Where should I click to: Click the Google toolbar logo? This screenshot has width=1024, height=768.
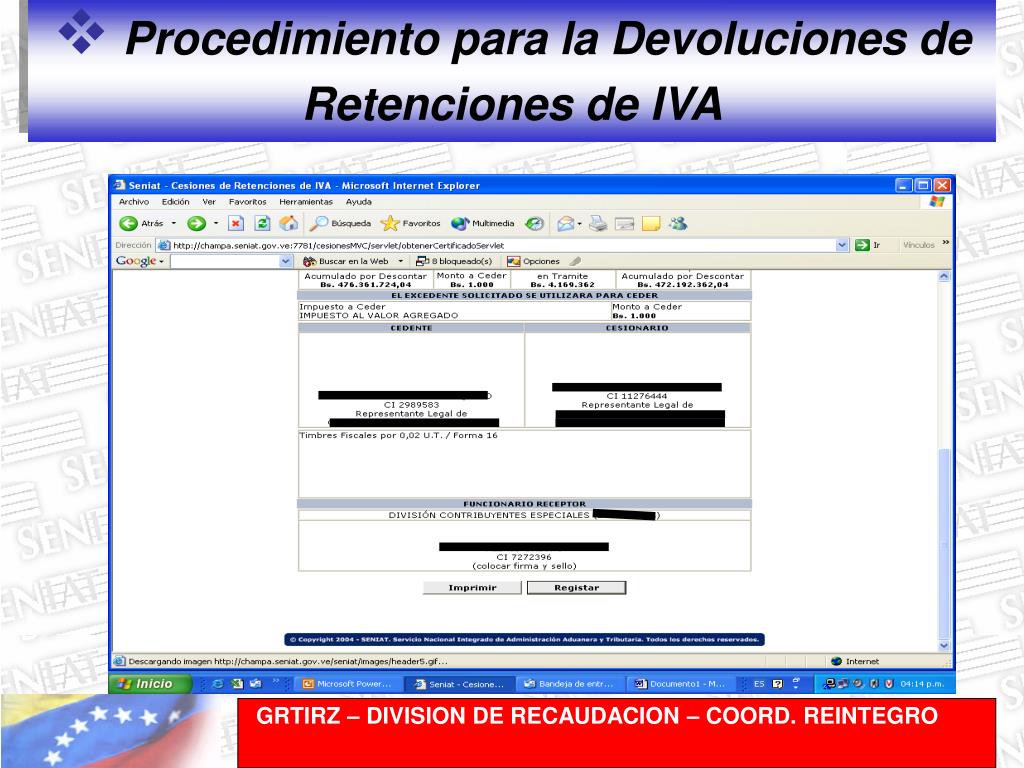(136, 261)
